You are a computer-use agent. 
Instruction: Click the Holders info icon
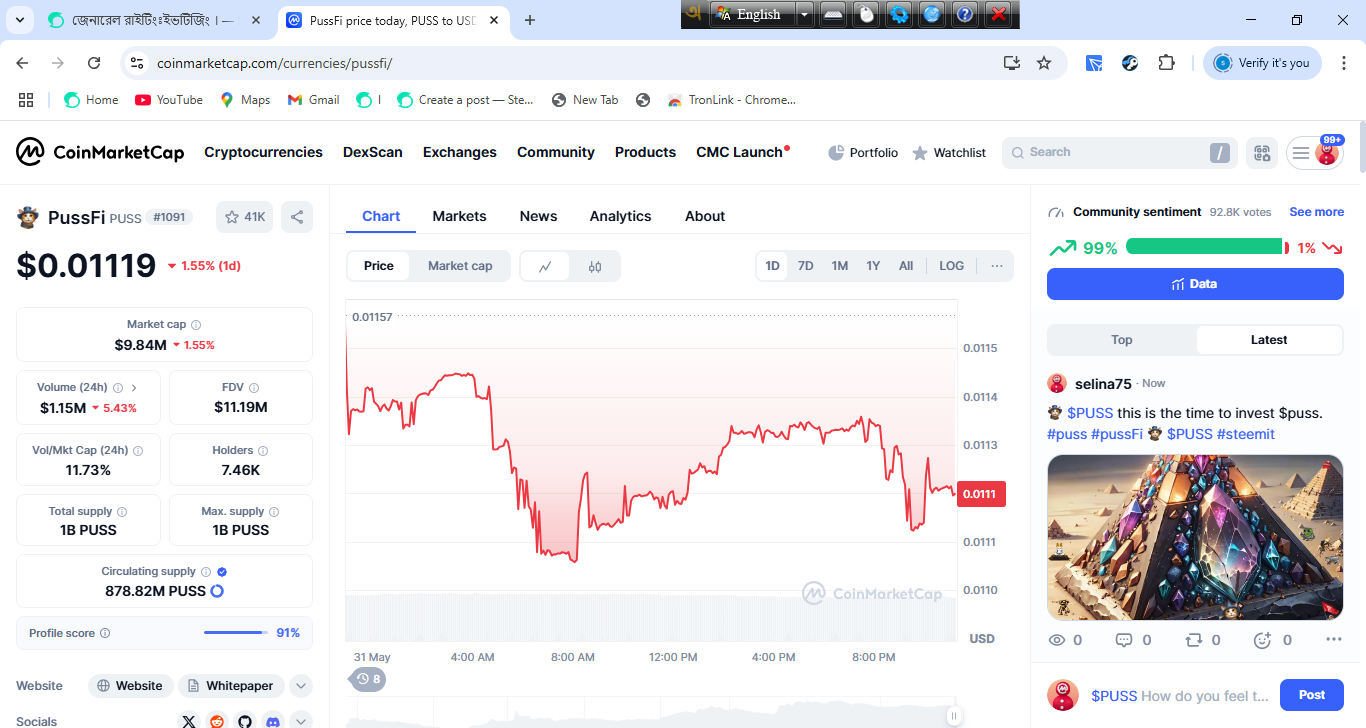tap(263, 451)
